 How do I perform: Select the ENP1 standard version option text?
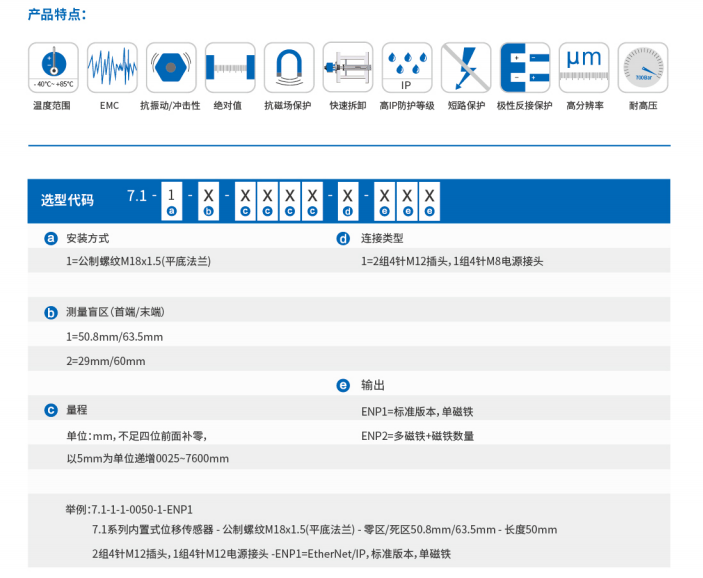click(417, 410)
